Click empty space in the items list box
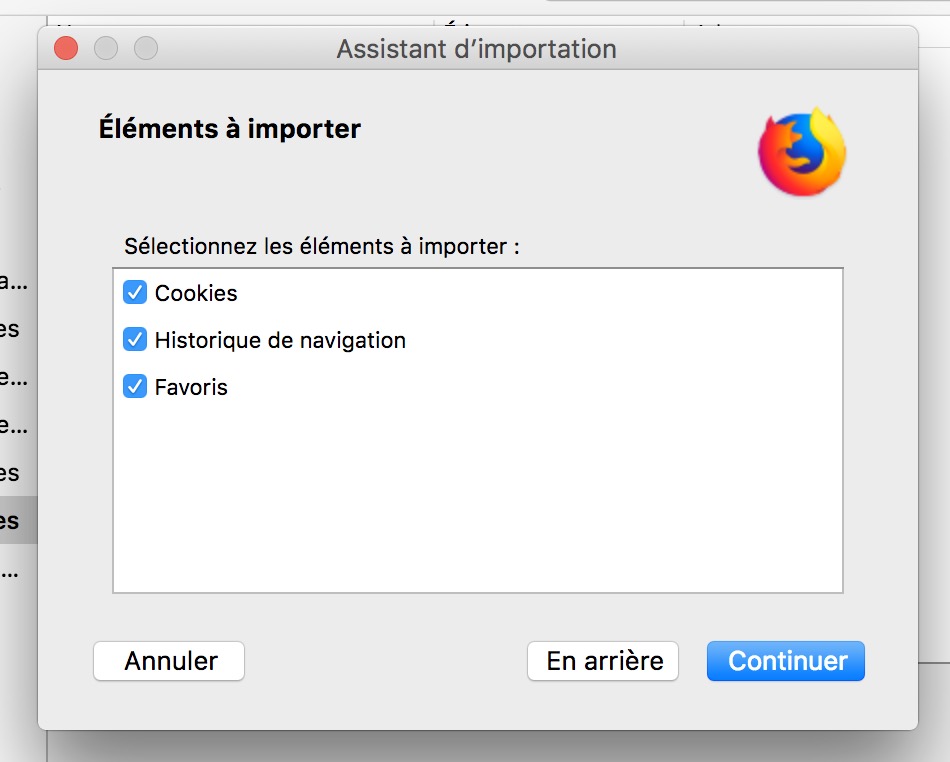Viewport: 950px width, 762px height. pos(478,500)
